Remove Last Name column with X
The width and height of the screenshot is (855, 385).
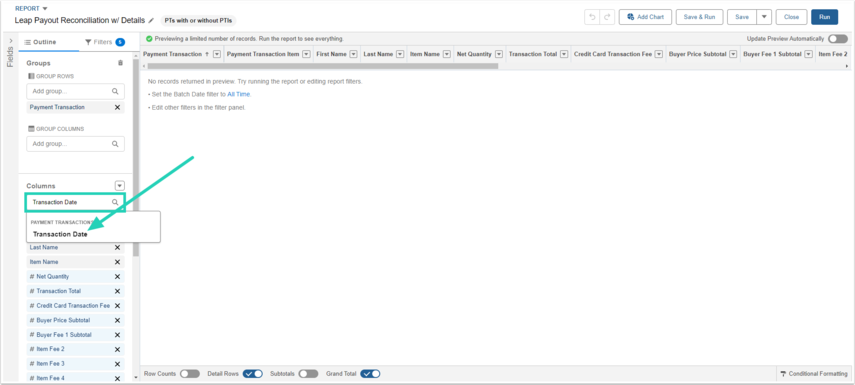(117, 248)
